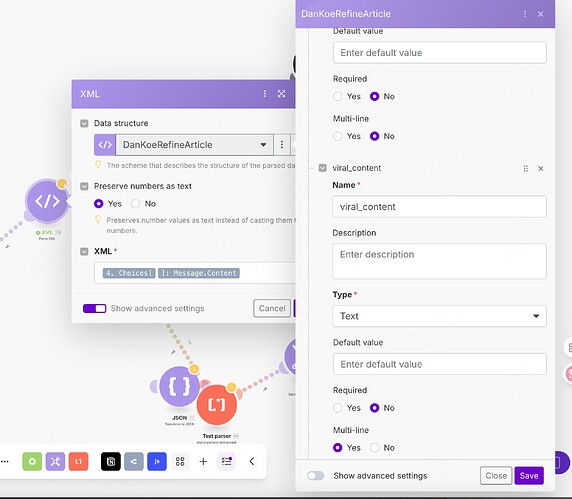Image resolution: width=572 pixels, height=499 pixels.
Task: Click the blue JavaScript icon in toolbar
Action: (x=157, y=461)
